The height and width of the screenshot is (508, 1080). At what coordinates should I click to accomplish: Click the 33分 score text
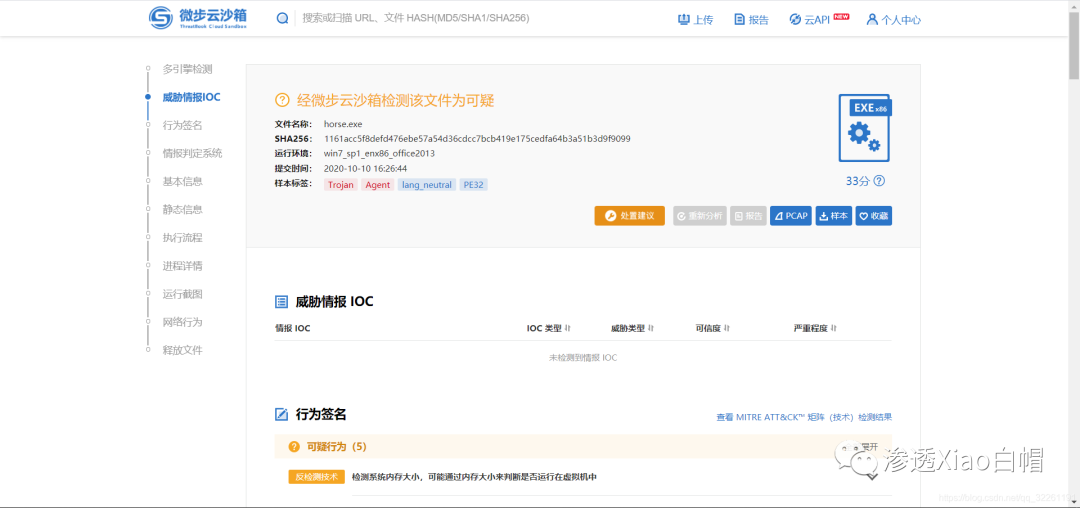click(x=858, y=181)
